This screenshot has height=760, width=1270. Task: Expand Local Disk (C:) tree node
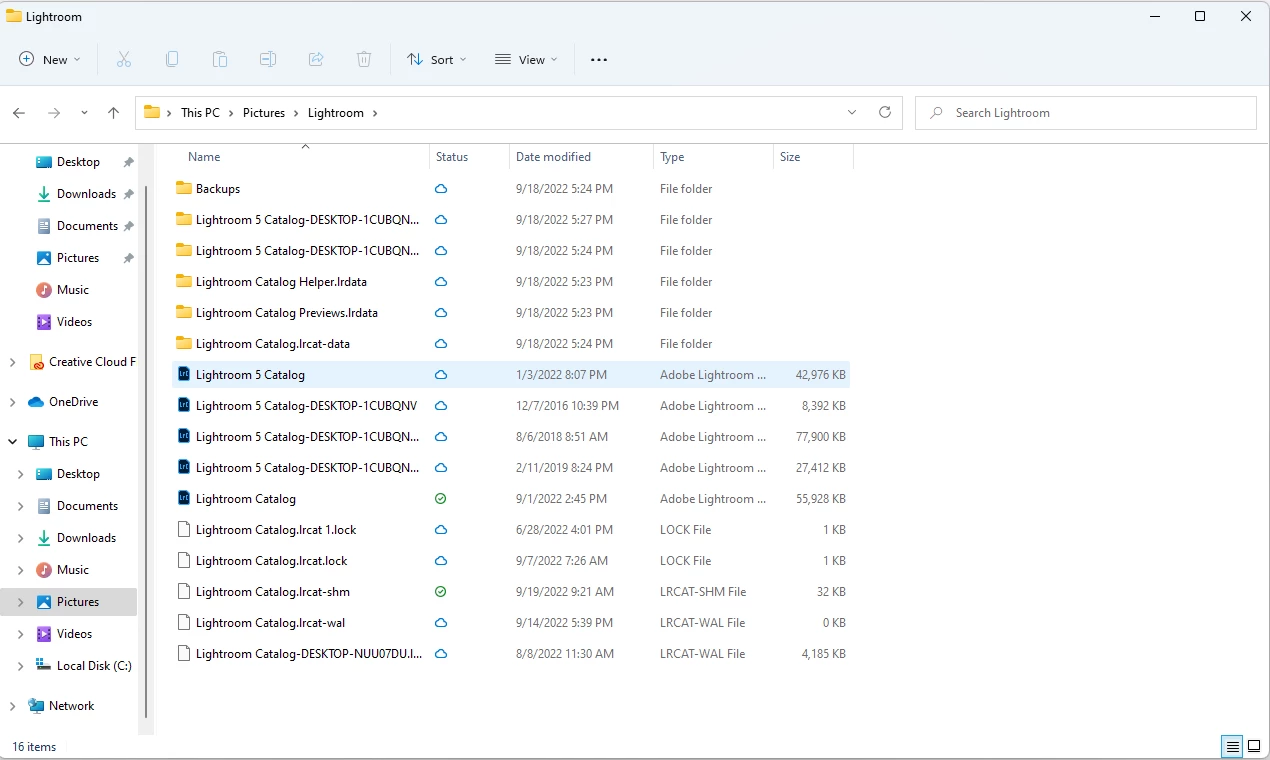pyautogui.click(x=20, y=666)
